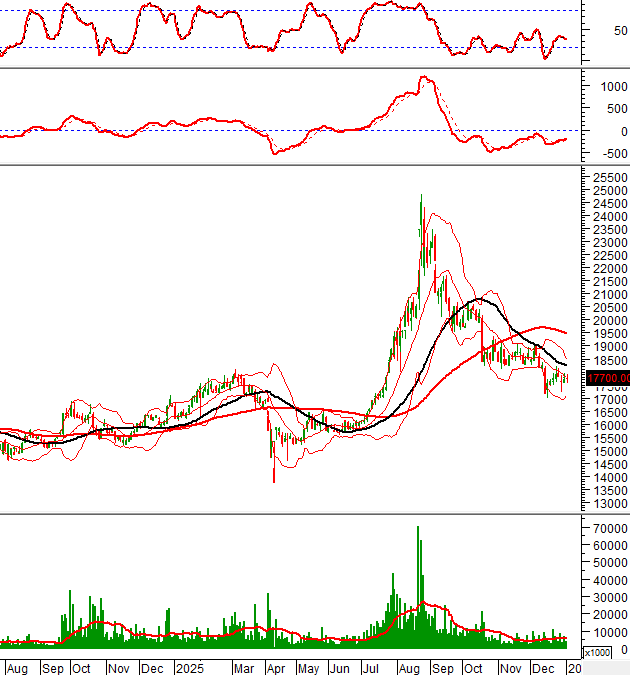
Task: Click the x1000 volume multiplier label
Action: 597,652
